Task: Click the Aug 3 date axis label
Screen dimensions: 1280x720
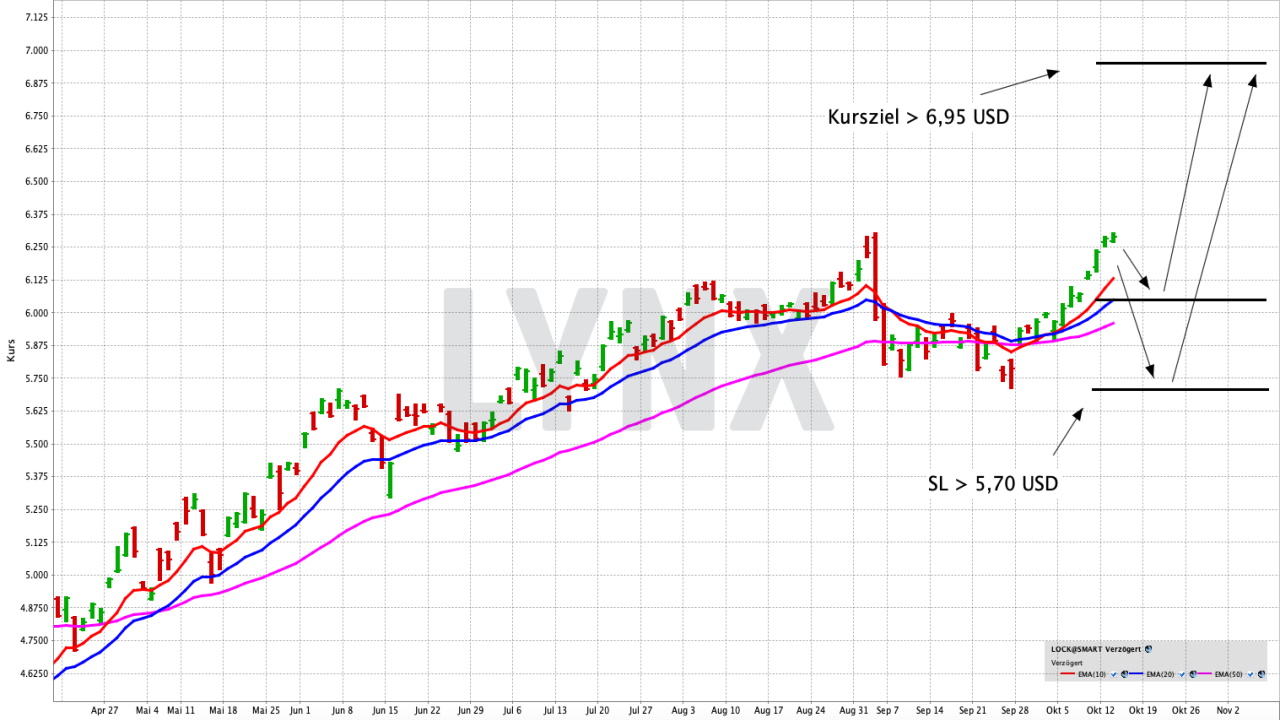Action: tap(684, 710)
